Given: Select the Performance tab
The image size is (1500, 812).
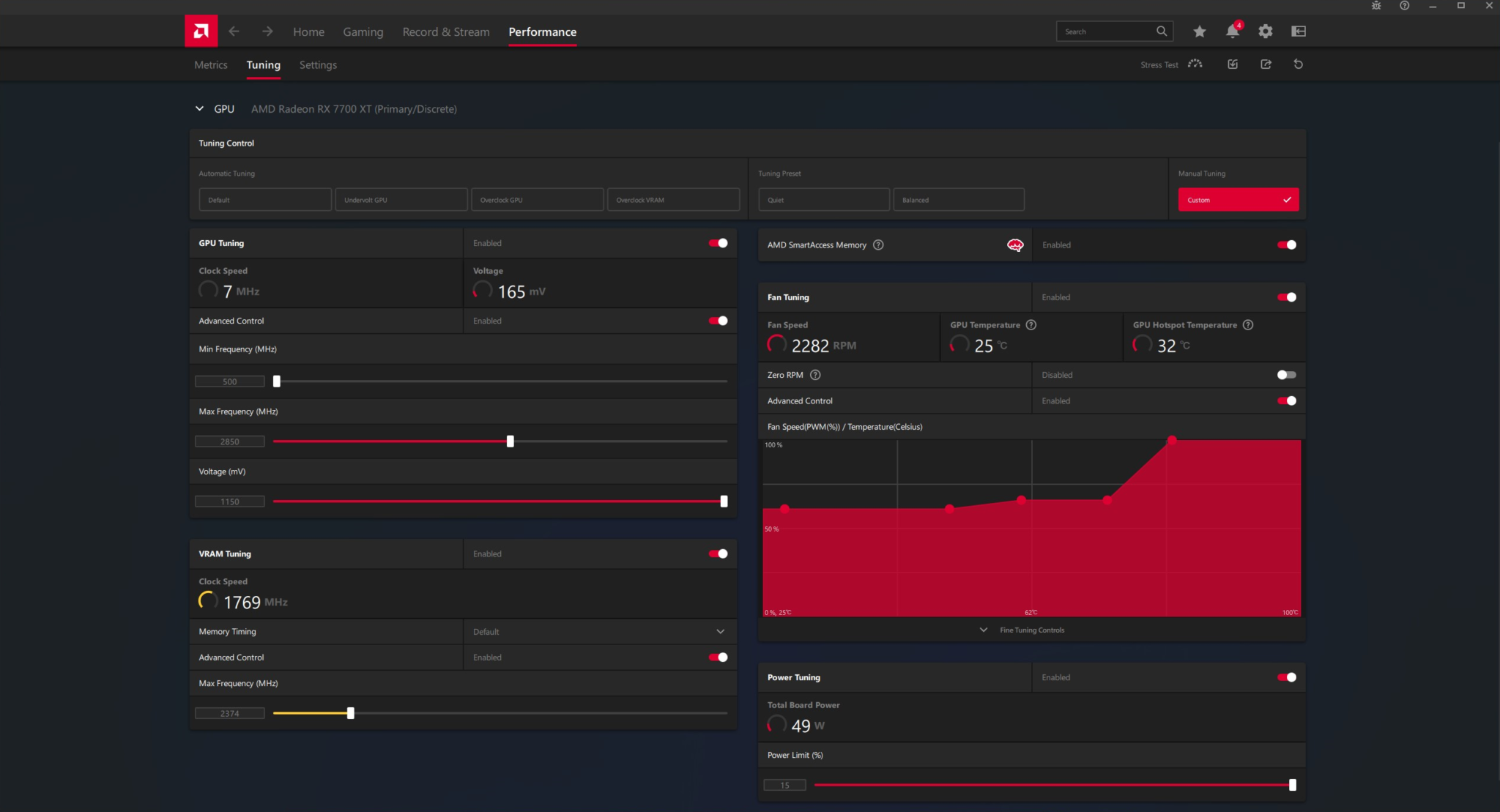Looking at the screenshot, I should (x=543, y=31).
